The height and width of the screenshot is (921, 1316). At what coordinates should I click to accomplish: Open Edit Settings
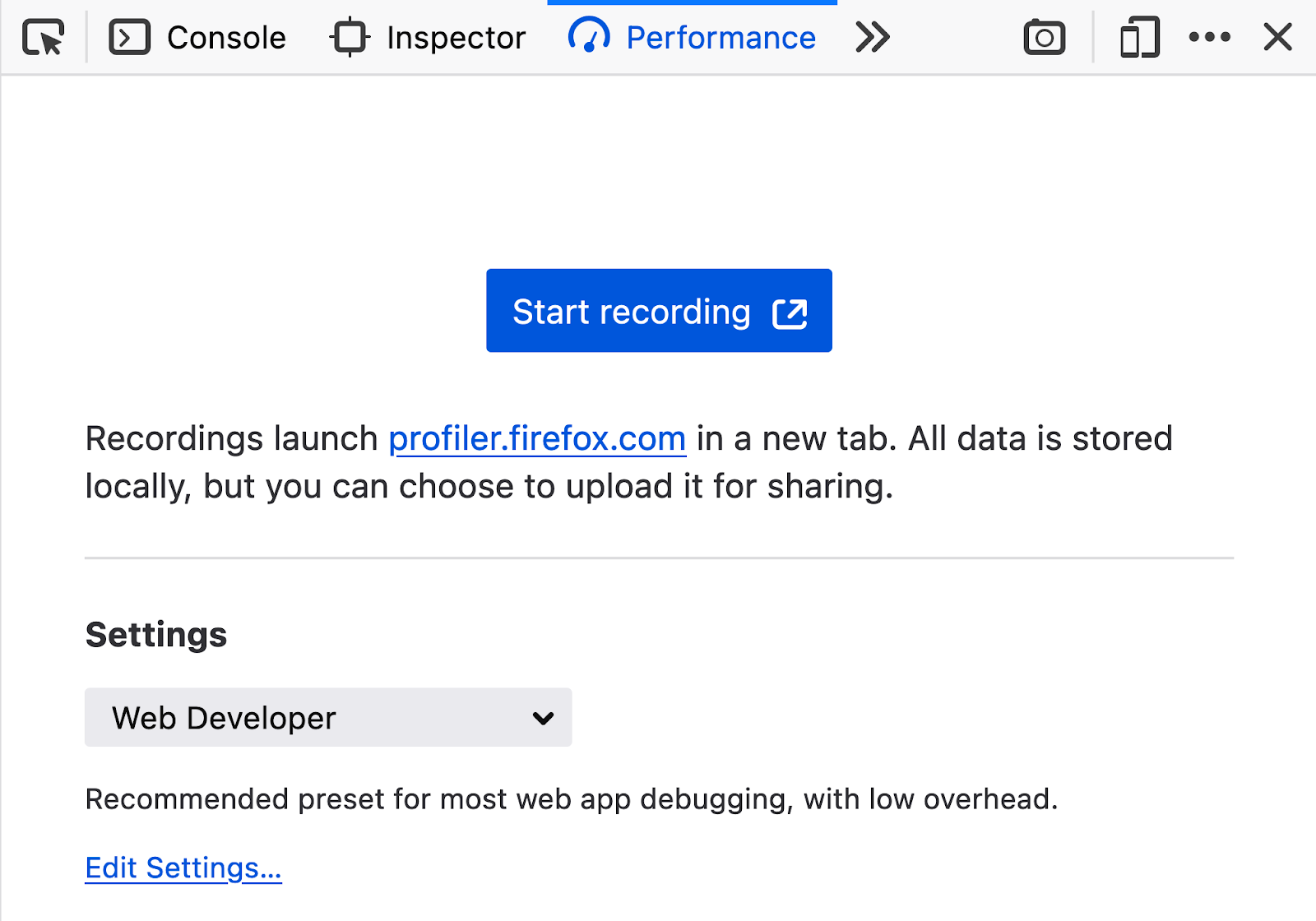pos(183,868)
